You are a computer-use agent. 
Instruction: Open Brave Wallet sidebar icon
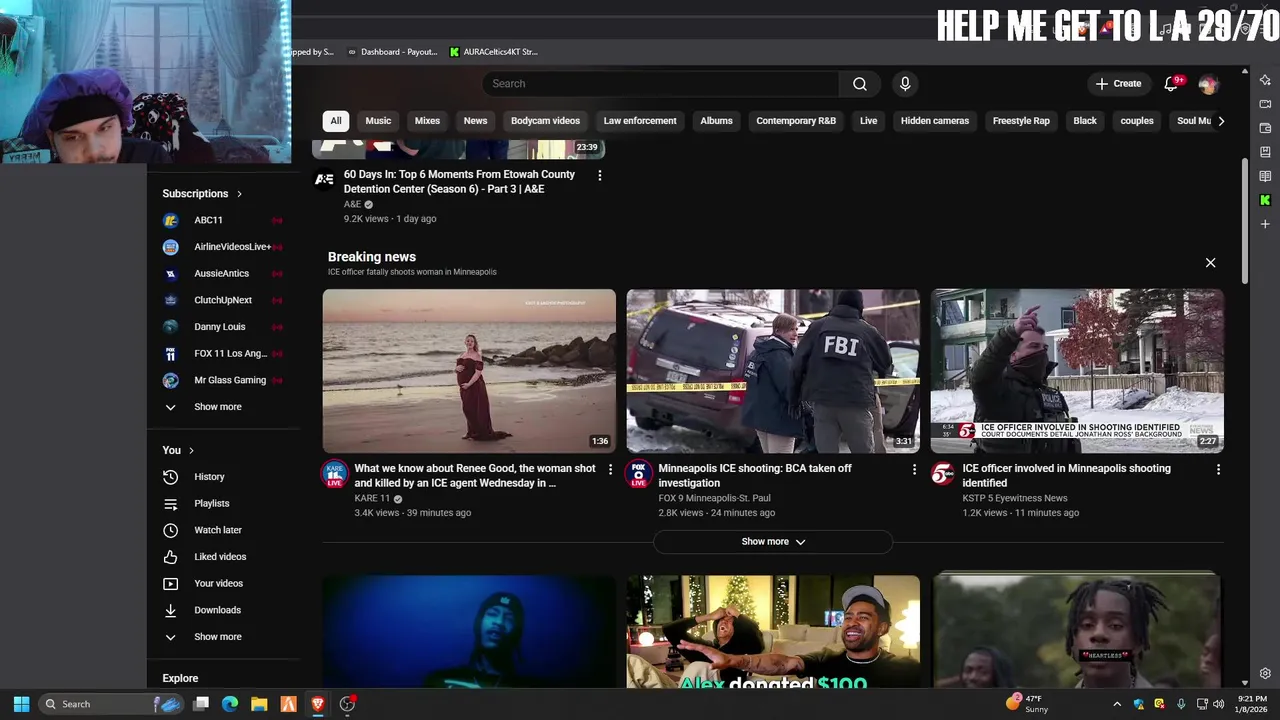point(1265,128)
